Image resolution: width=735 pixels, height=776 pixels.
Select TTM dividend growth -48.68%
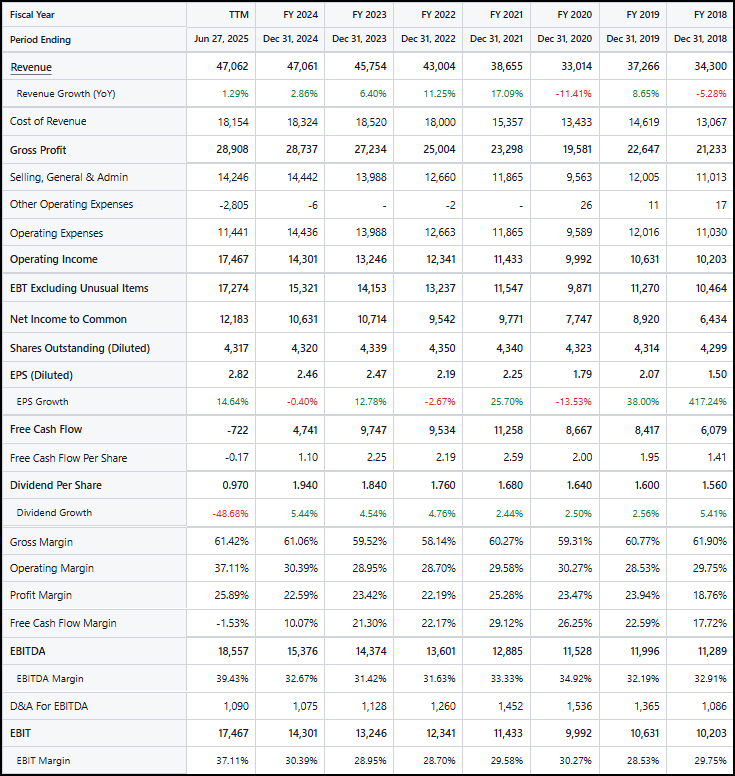[231, 514]
